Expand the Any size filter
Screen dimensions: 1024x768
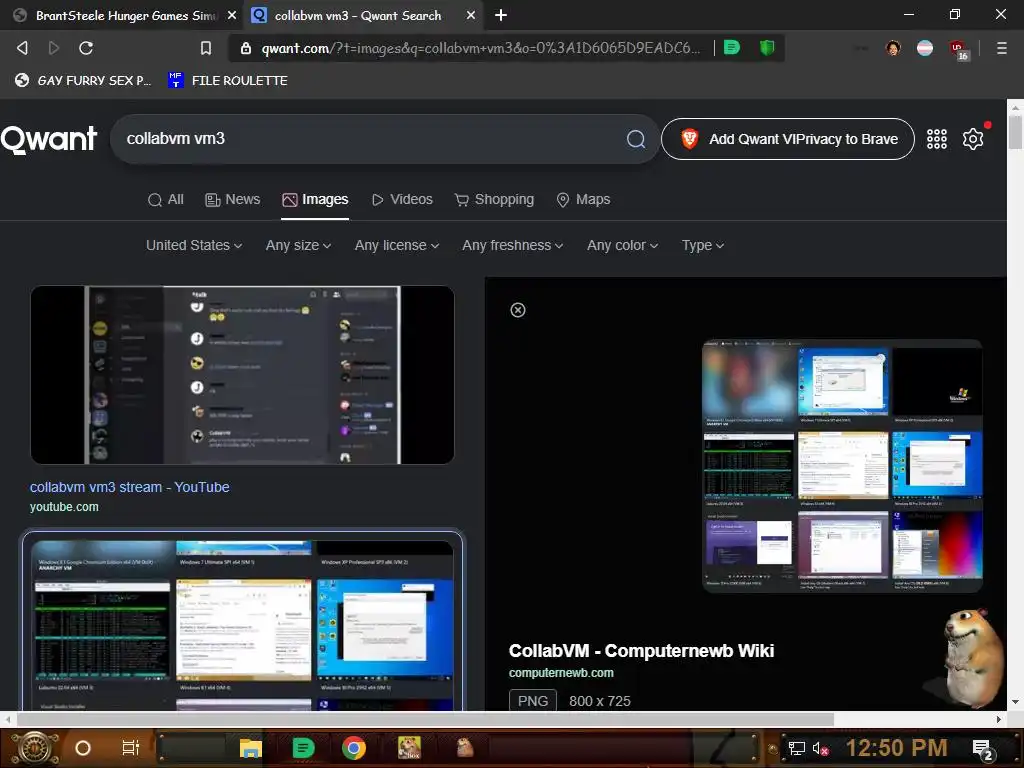(x=298, y=246)
